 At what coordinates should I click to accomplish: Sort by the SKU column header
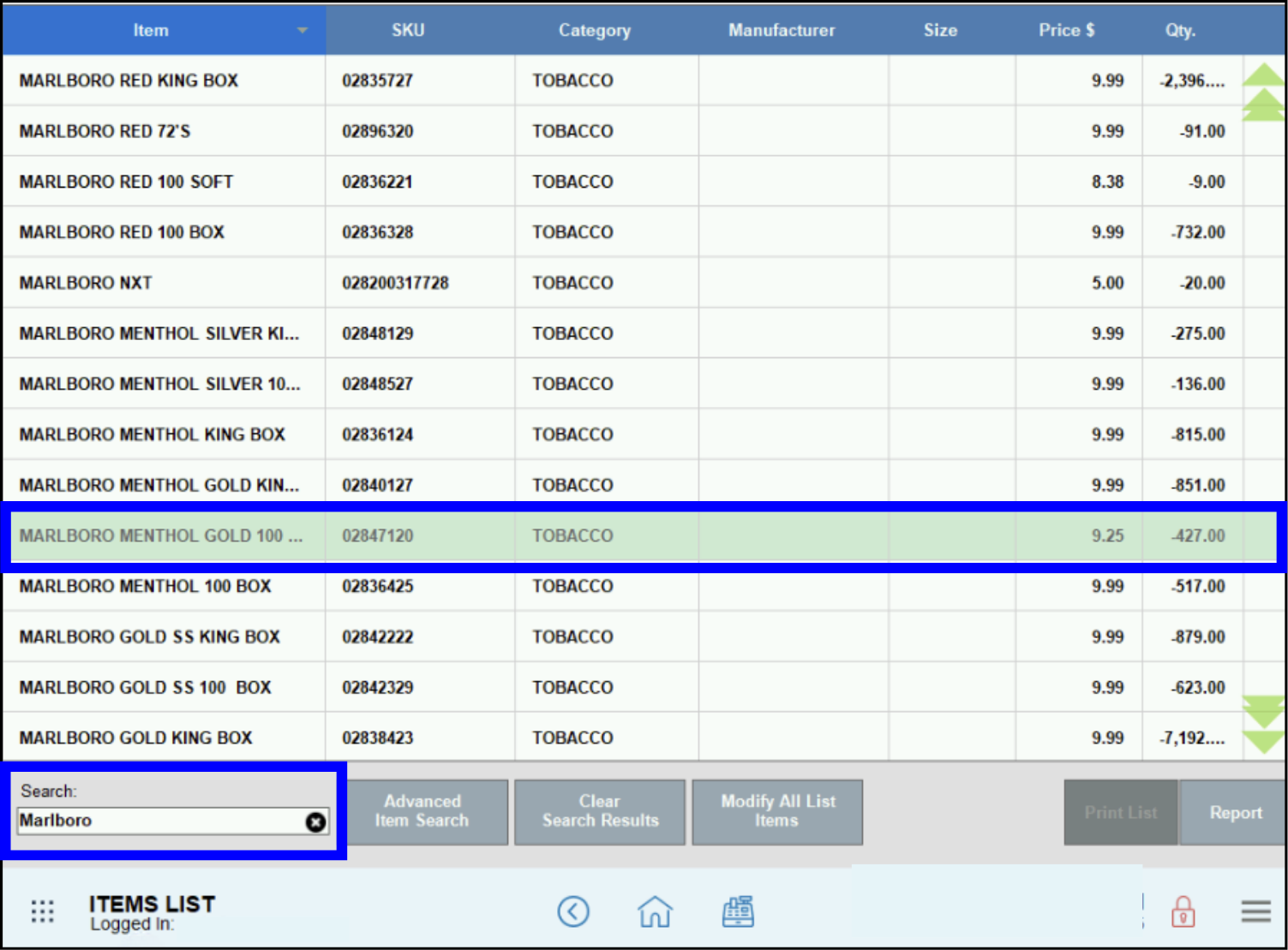pos(420,30)
